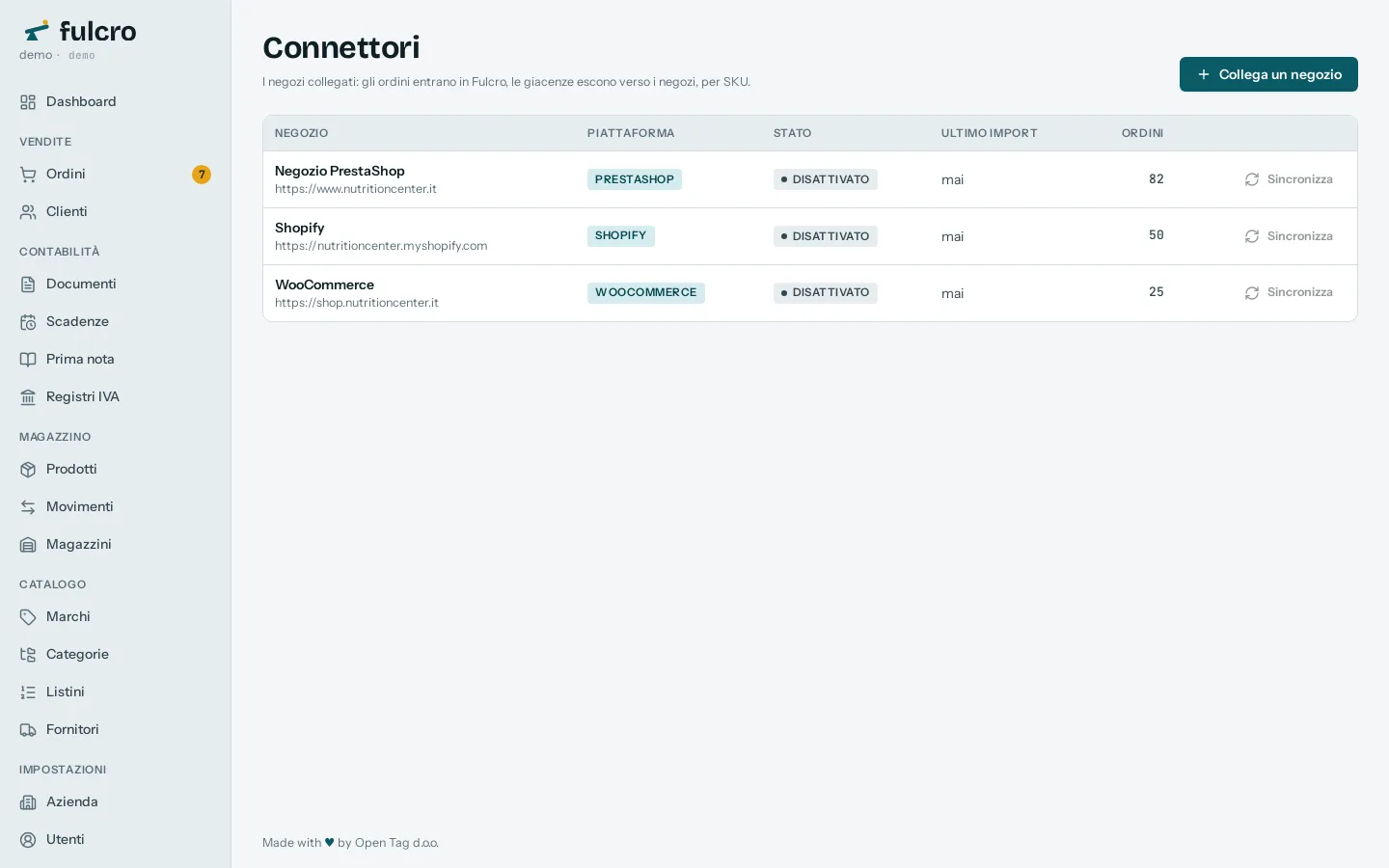
Task: Open the Negozio PrestaShop store name
Action: click(340, 171)
